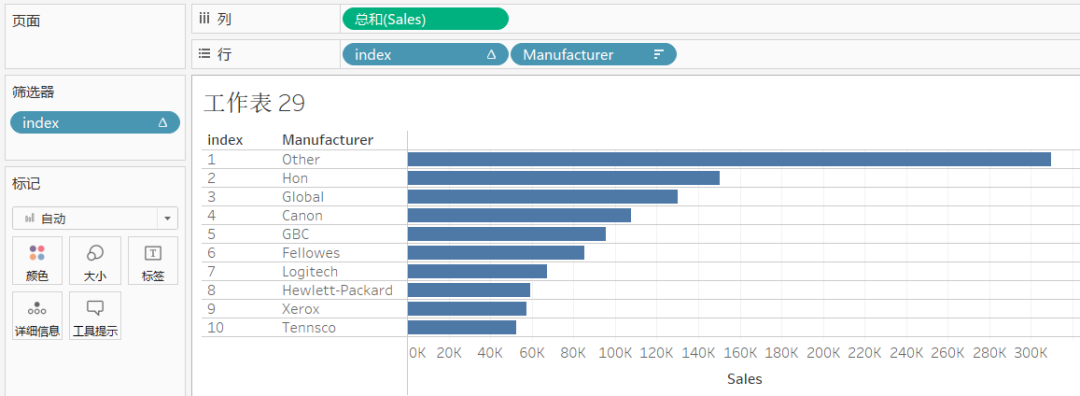Click the delta icon on Rows index pill
This screenshot has height=396, width=1080.
click(491, 55)
